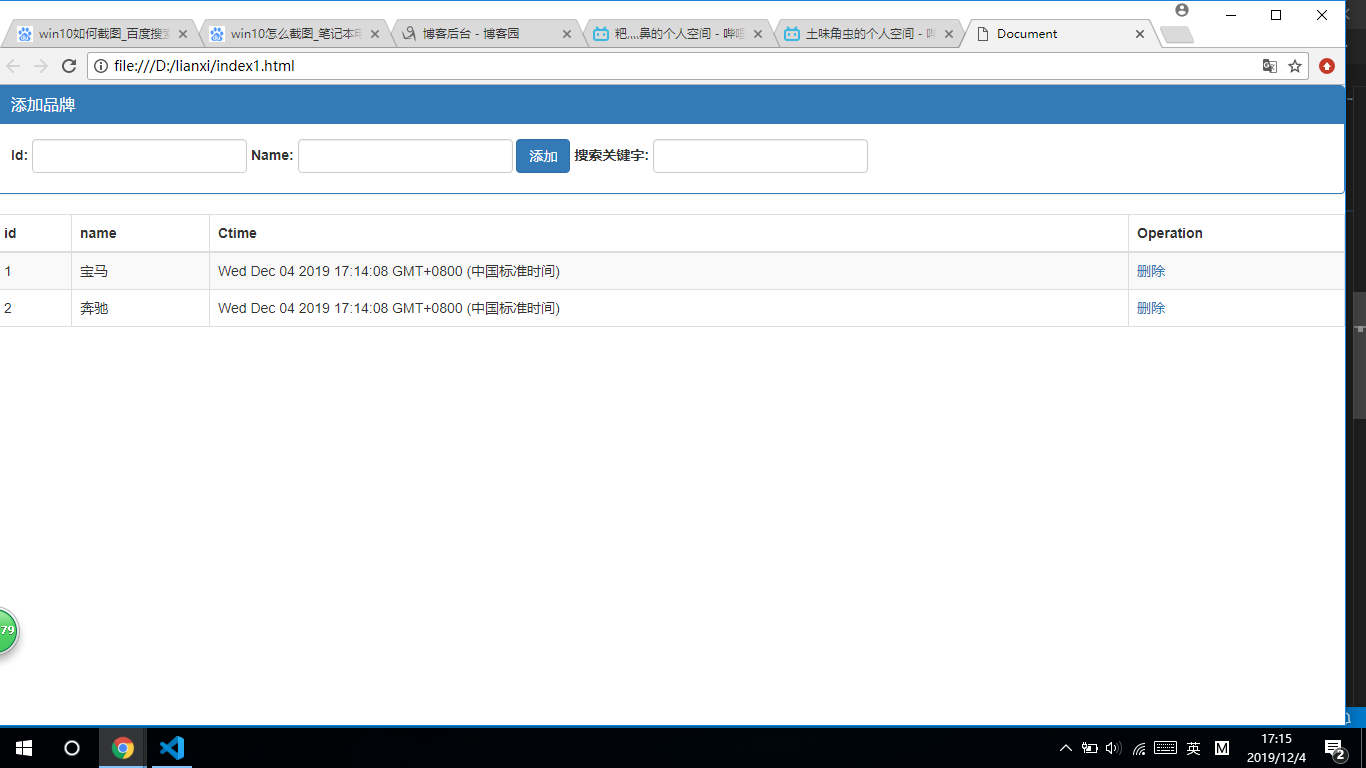Switch to the 粑灬鼻的个人空间 tab

click(x=679, y=34)
